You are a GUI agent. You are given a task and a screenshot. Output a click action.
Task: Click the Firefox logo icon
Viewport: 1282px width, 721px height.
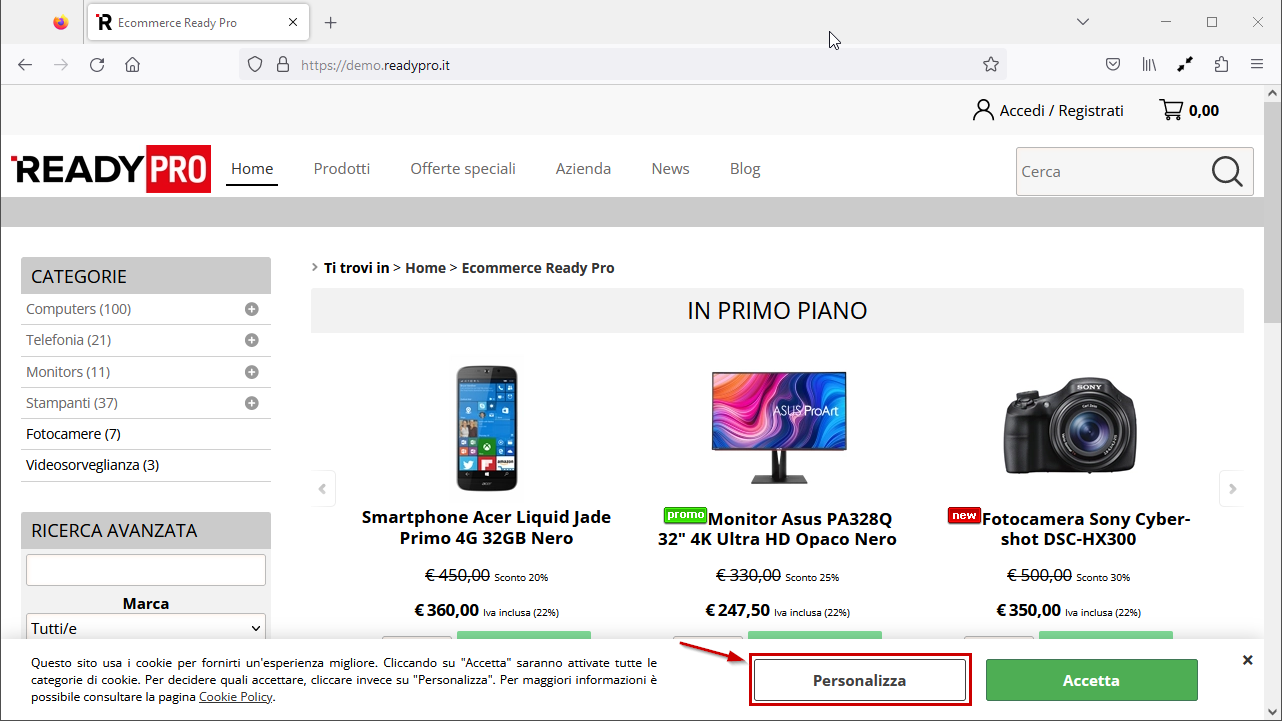(61, 22)
